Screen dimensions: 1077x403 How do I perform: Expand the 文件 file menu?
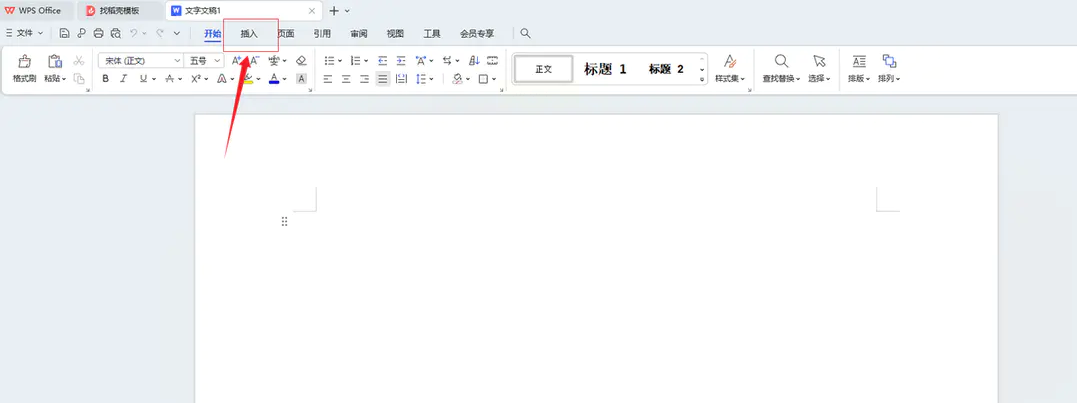[25, 33]
